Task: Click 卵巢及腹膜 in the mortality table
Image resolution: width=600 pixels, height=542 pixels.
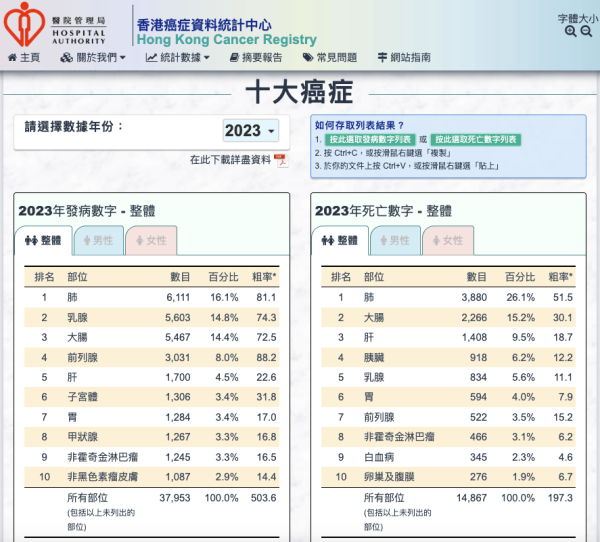Action: click(389, 477)
